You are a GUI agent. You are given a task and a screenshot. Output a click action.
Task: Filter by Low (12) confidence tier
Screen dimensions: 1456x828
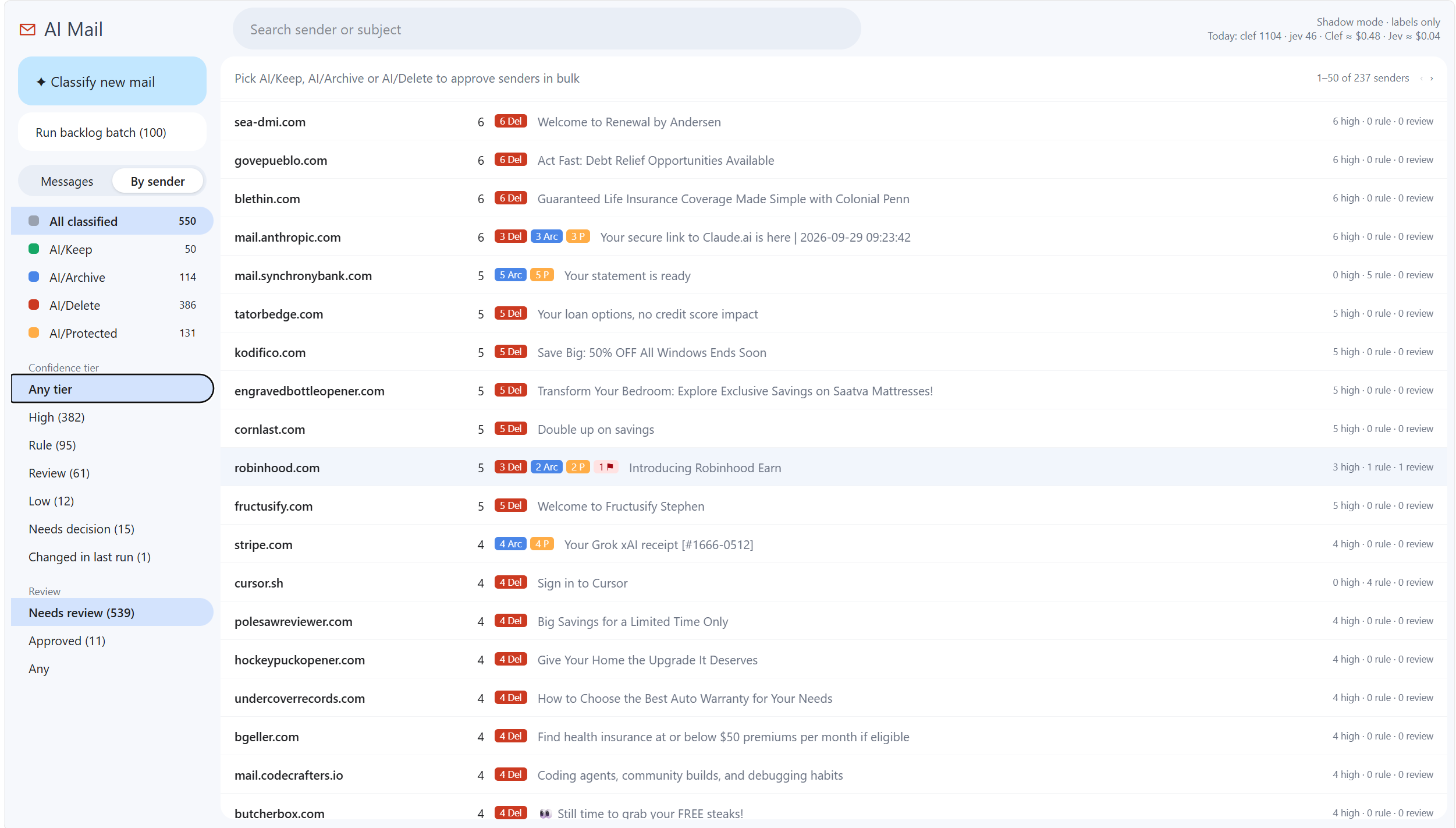[112, 501]
